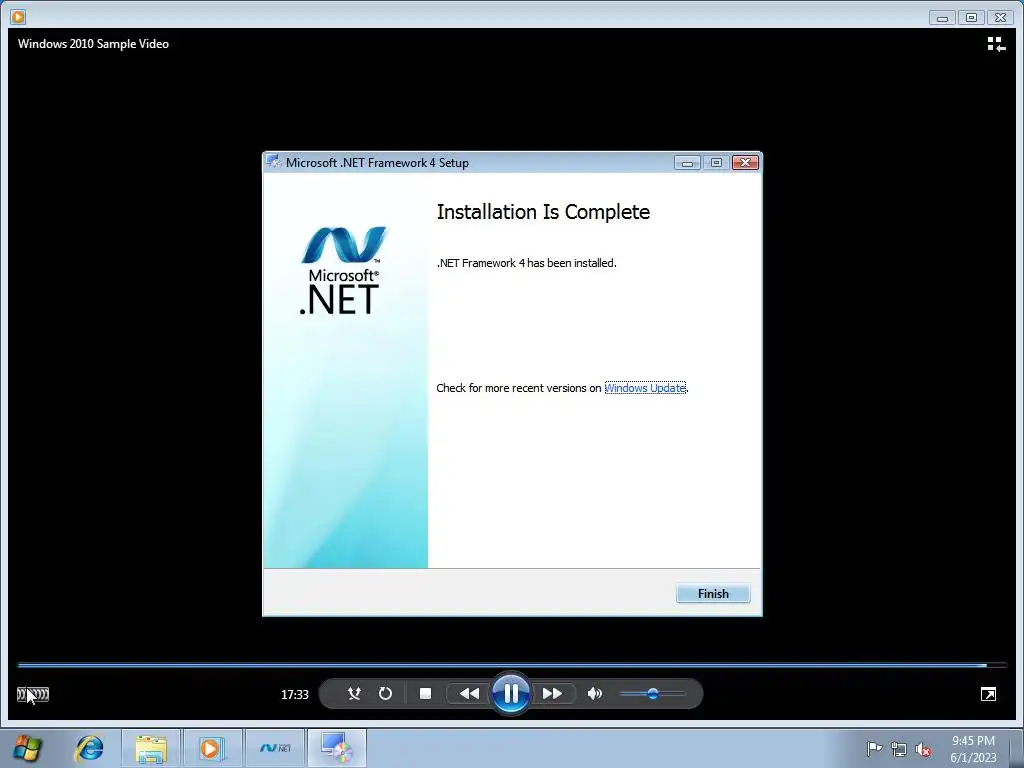
Task: Maximize the .NET Framework 4 Setup dialog
Action: [716, 162]
